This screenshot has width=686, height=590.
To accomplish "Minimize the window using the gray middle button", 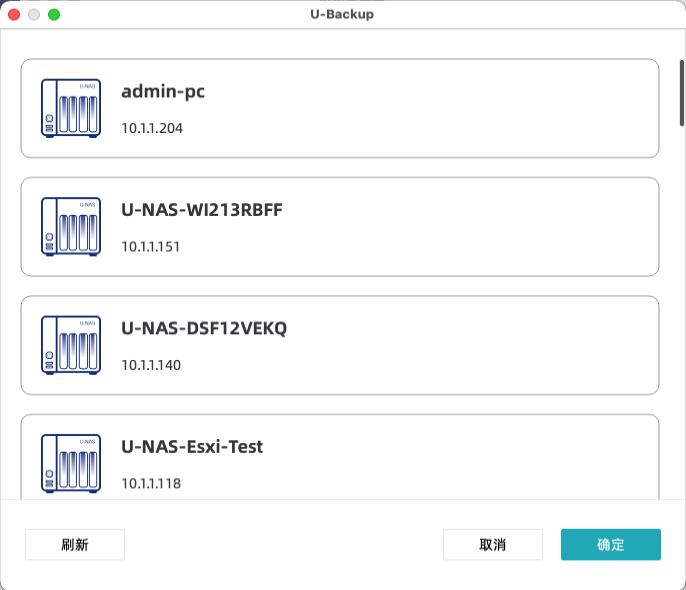I will click(34, 15).
